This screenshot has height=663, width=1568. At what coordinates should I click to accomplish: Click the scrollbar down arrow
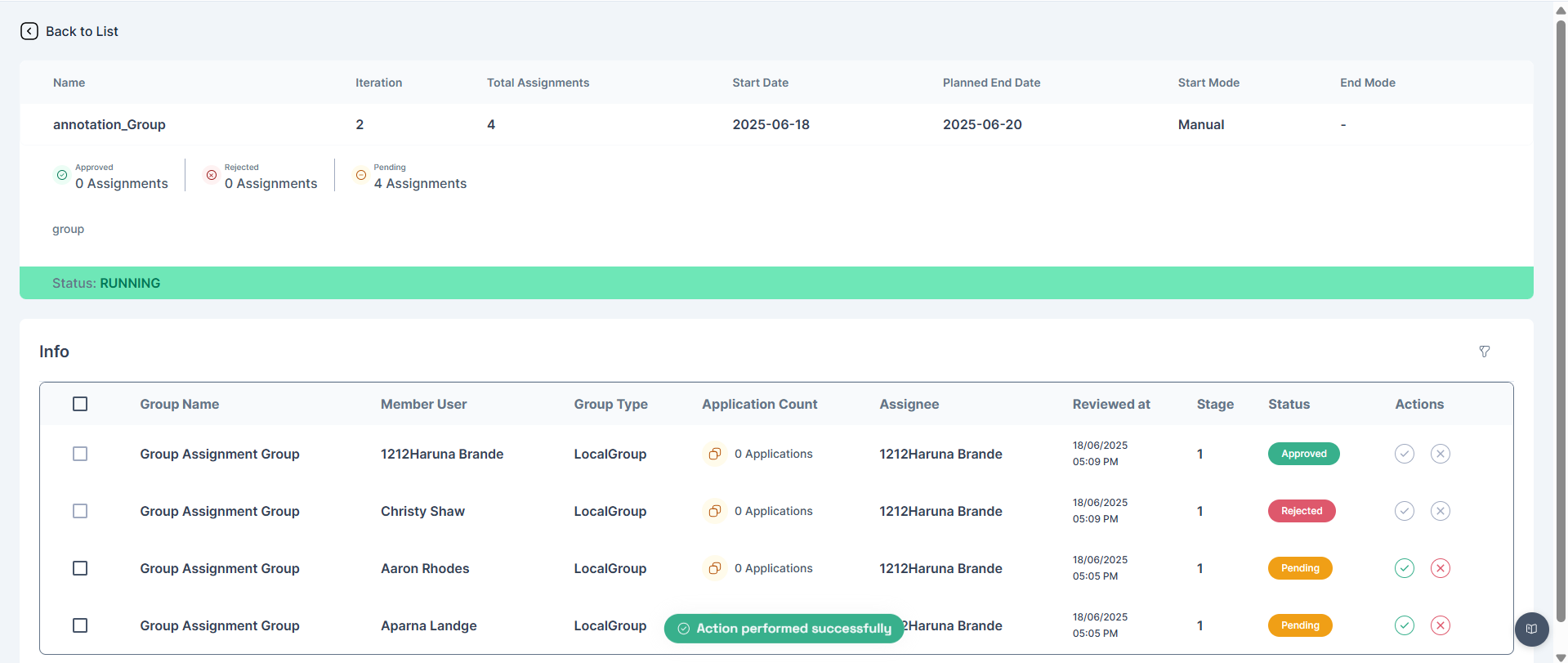pos(1561,657)
